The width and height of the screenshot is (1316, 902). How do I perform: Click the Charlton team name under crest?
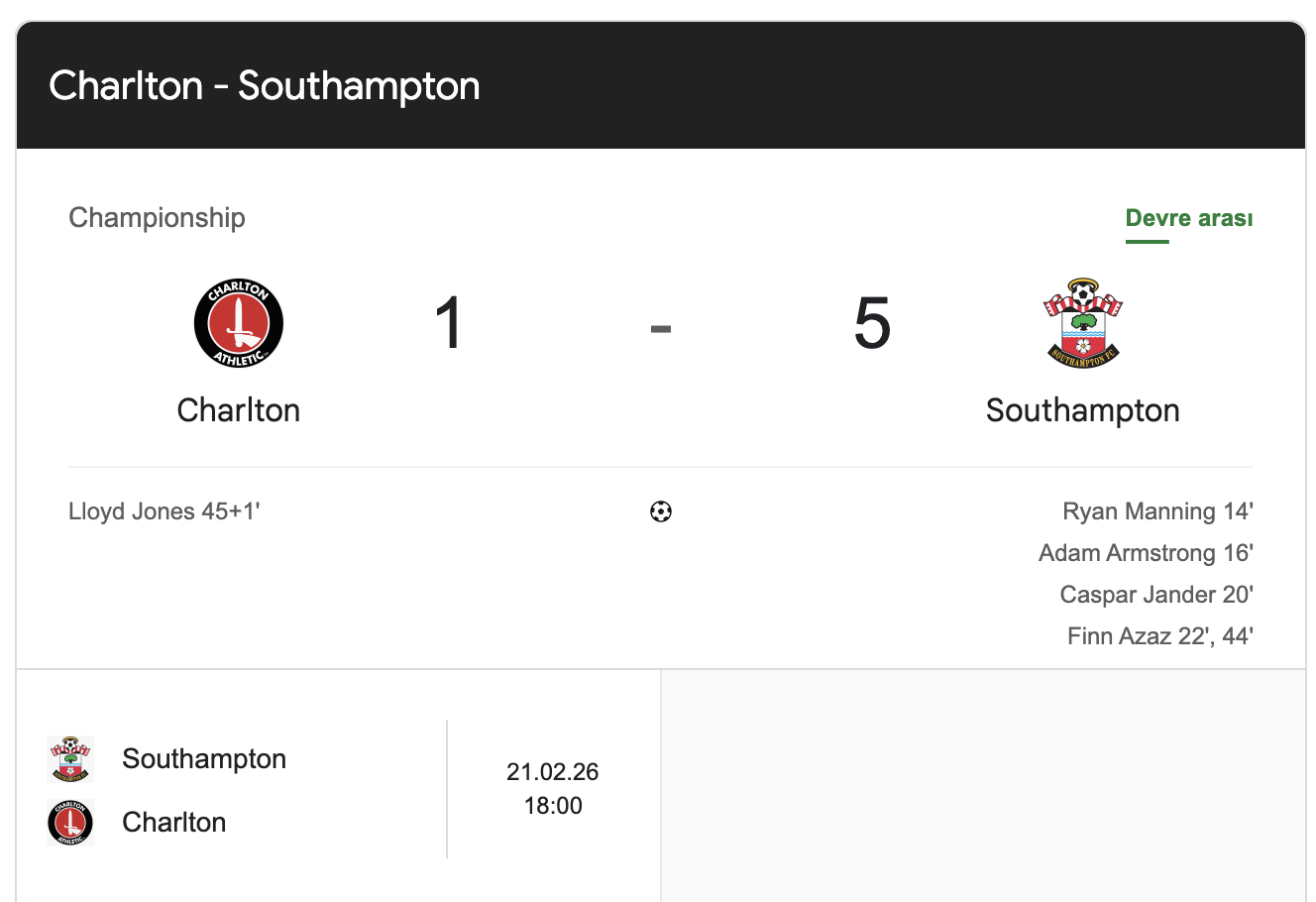click(x=238, y=410)
